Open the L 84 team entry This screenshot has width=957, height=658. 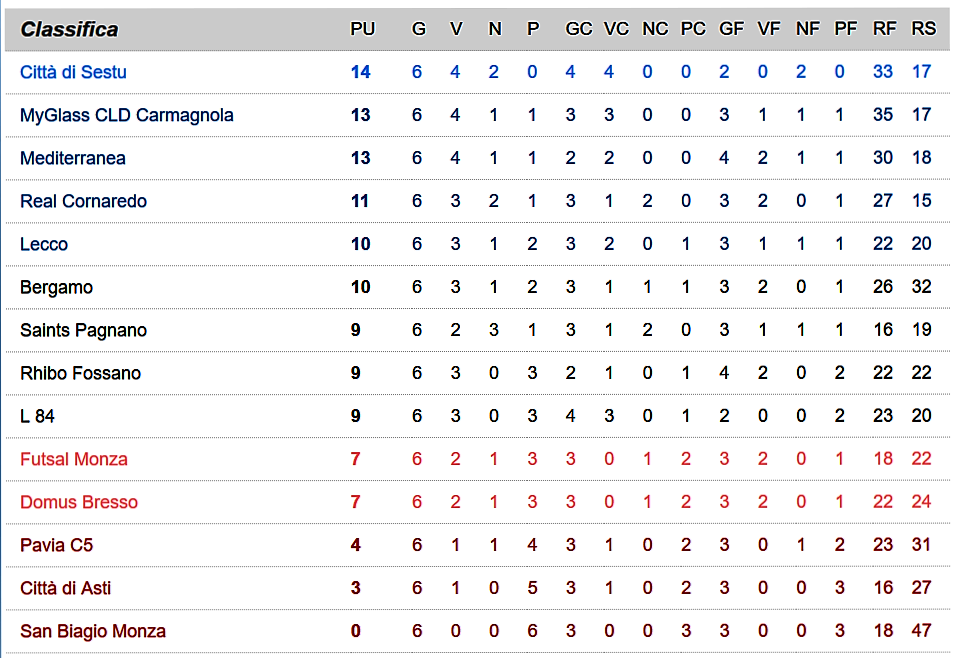pyautogui.click(x=37, y=416)
